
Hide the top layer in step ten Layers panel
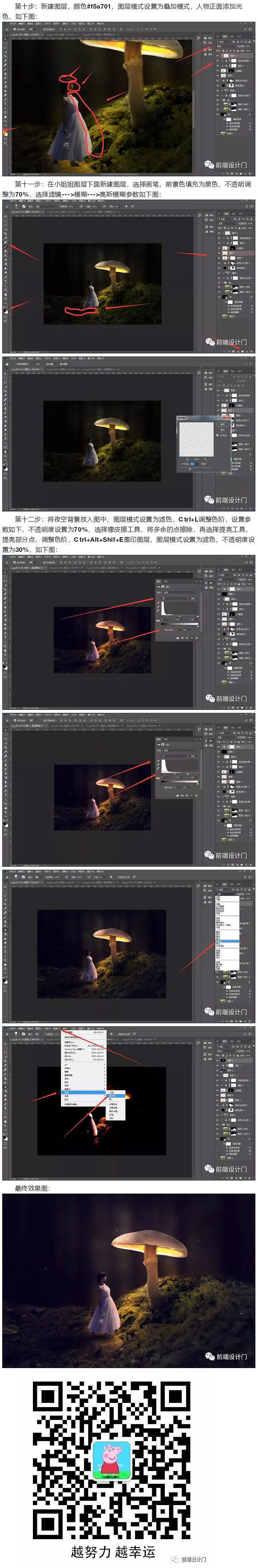point(218,56)
